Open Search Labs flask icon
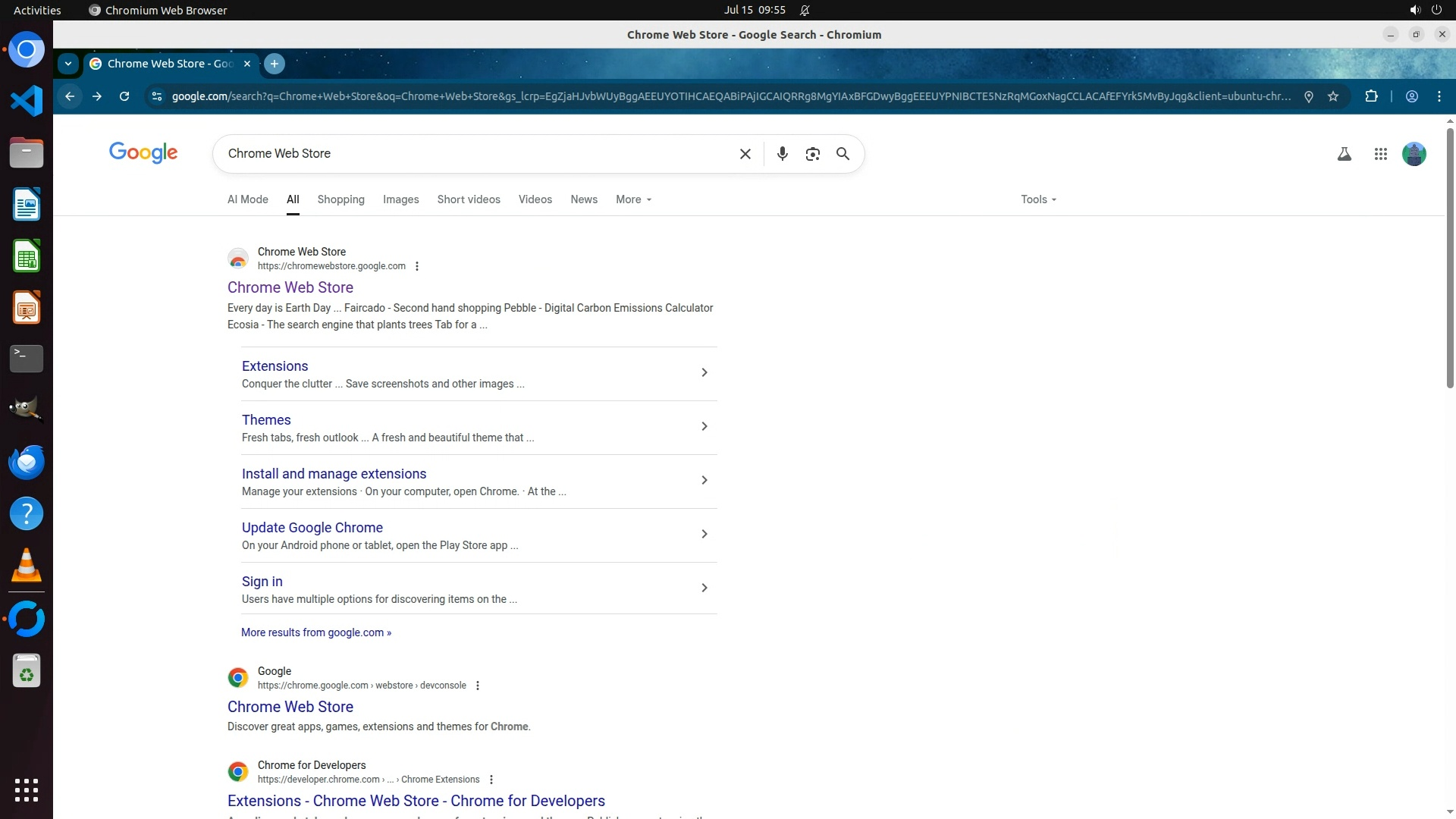 [1344, 154]
